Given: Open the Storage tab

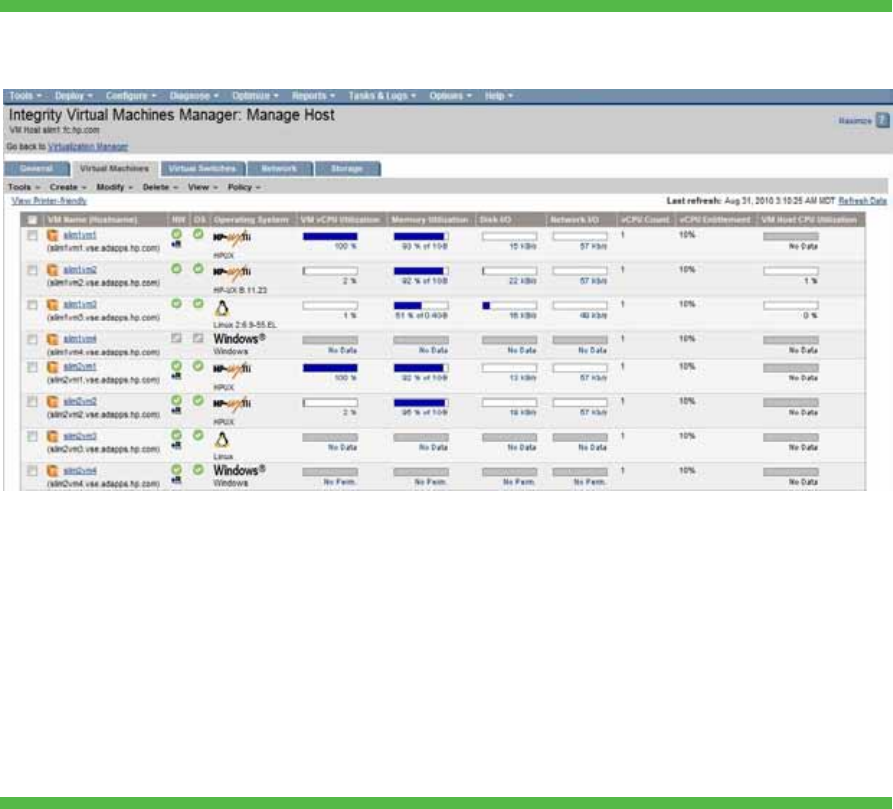Looking at the screenshot, I should click(347, 169).
